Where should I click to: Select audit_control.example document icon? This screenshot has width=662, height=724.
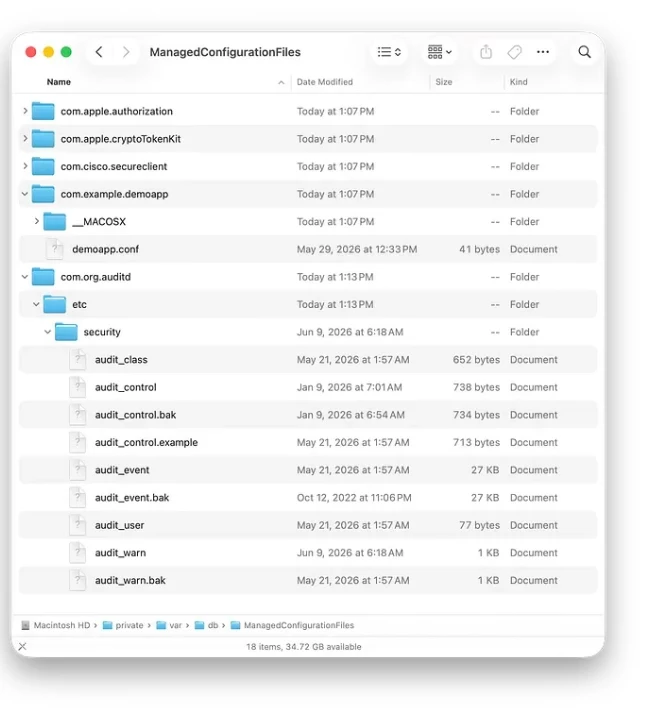click(78, 442)
